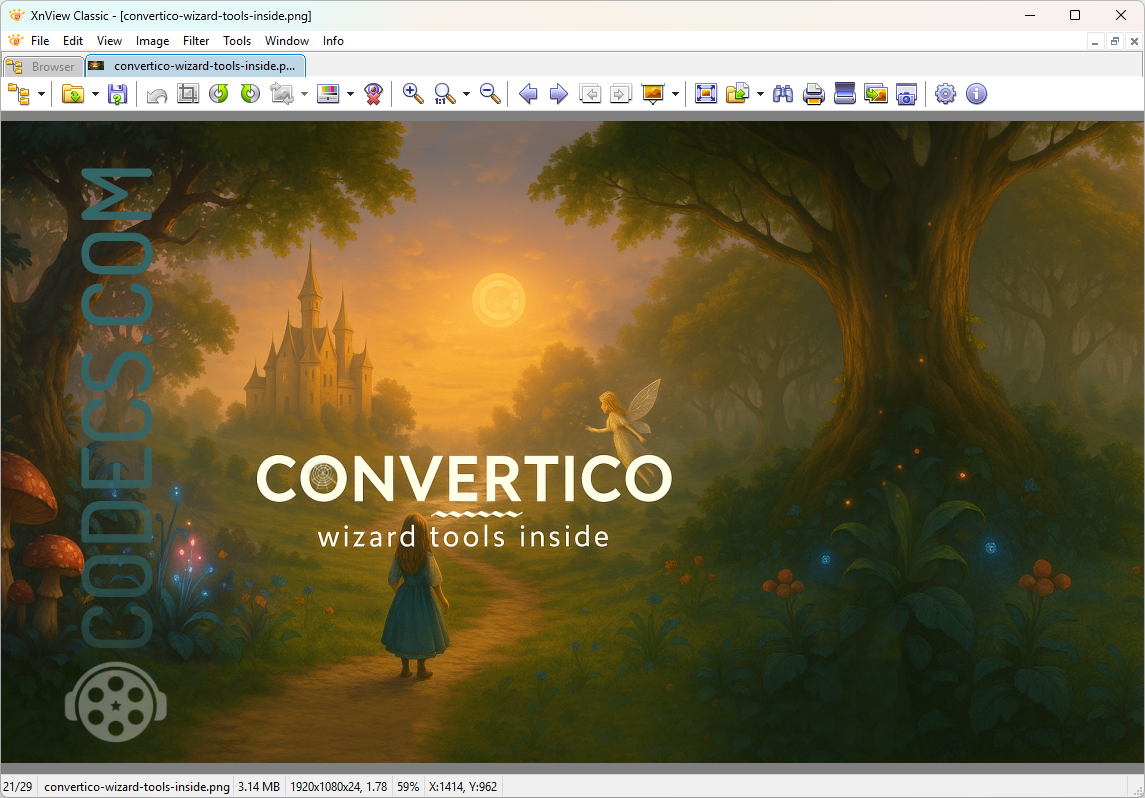Click the displayed CONVERTICO image
1145x798 pixels.
coord(572,442)
